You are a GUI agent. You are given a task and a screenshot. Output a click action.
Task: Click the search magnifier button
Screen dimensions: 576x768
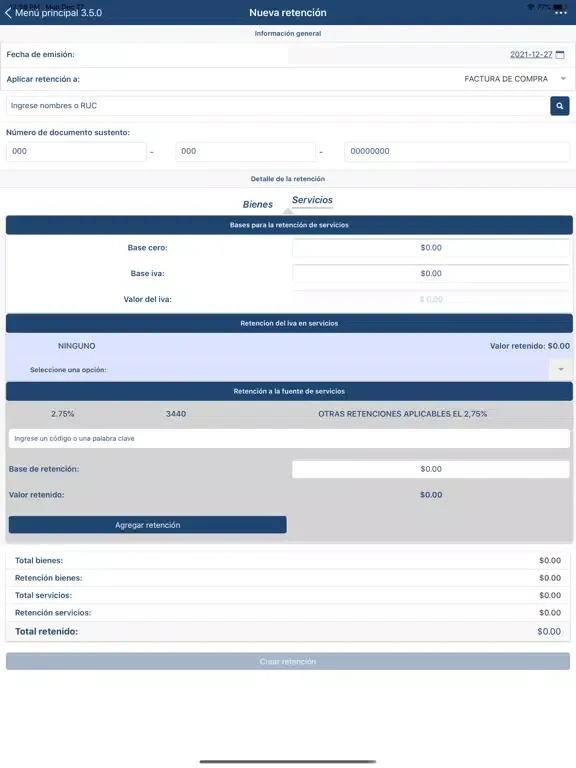click(x=559, y=106)
